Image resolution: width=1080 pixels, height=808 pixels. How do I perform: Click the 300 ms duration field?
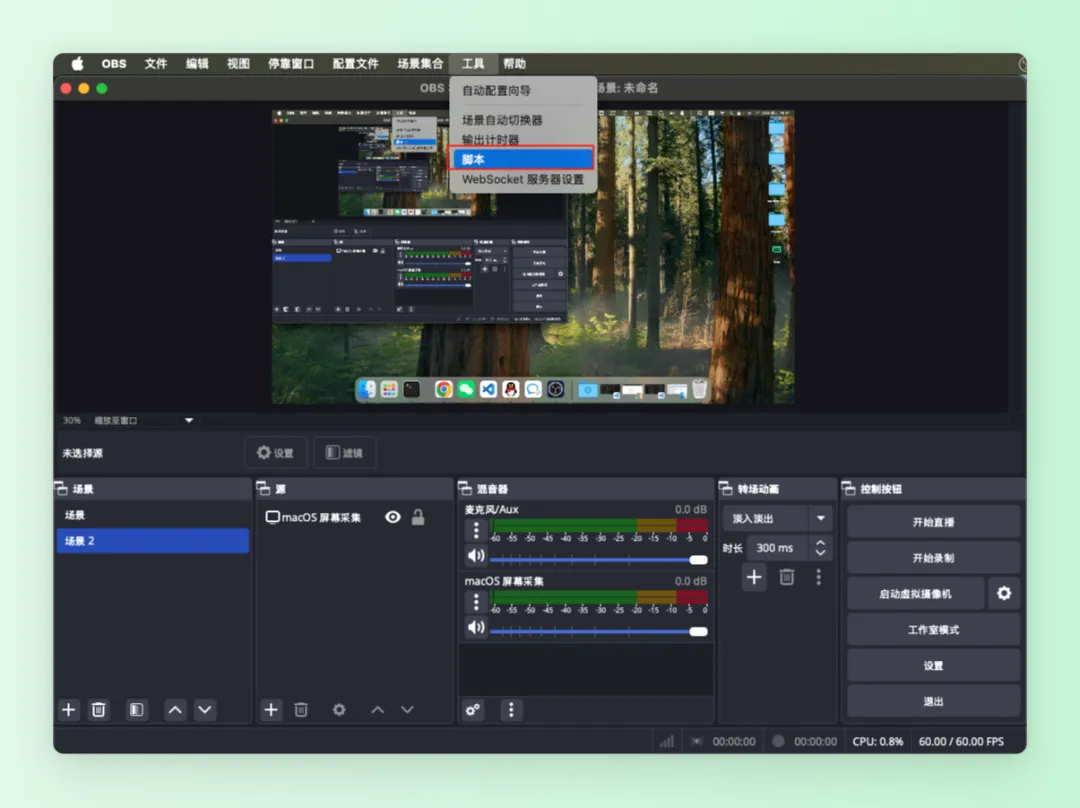[x=778, y=548]
